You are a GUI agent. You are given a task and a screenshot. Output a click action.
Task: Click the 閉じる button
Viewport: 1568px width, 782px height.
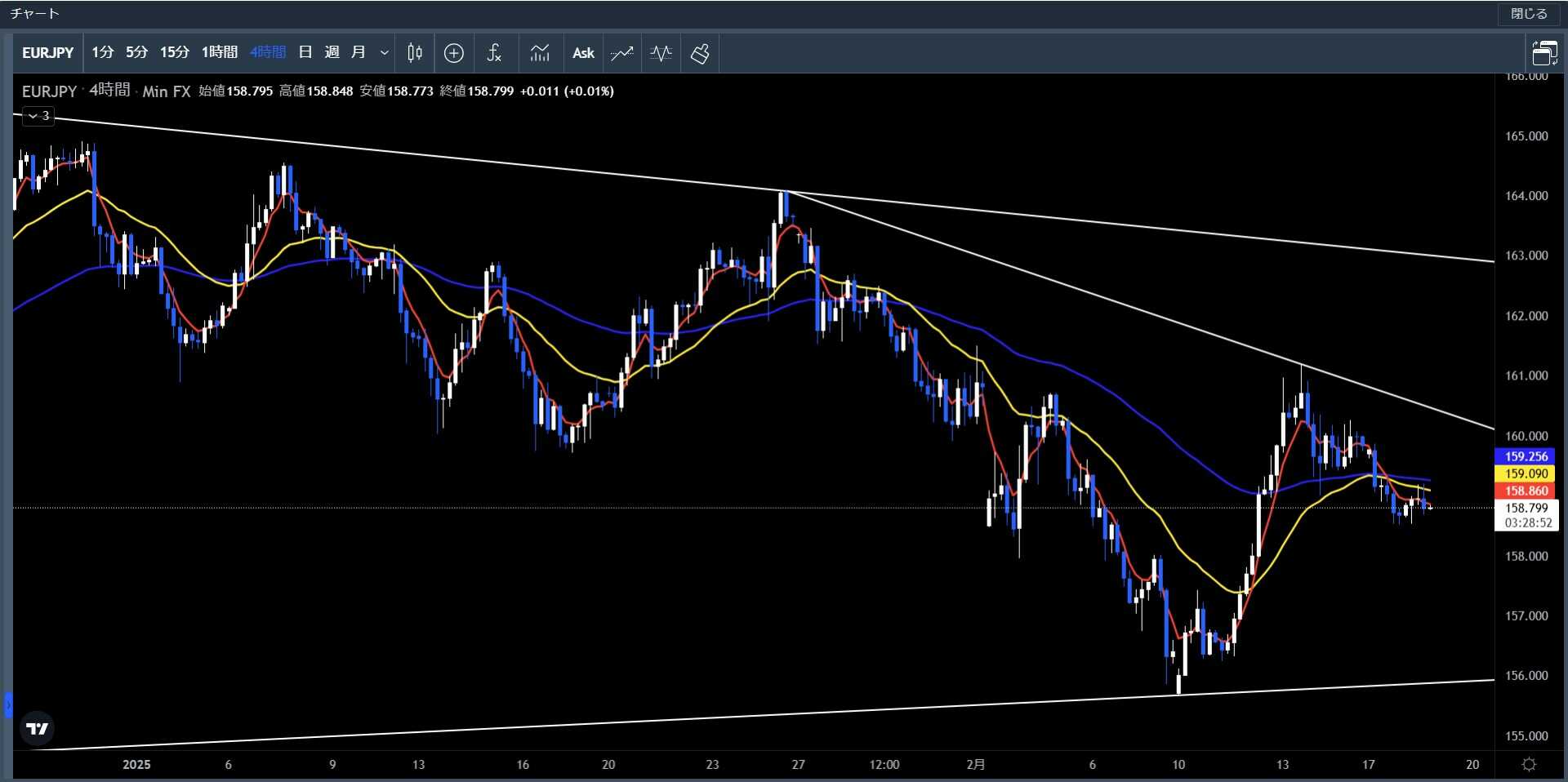click(1529, 14)
